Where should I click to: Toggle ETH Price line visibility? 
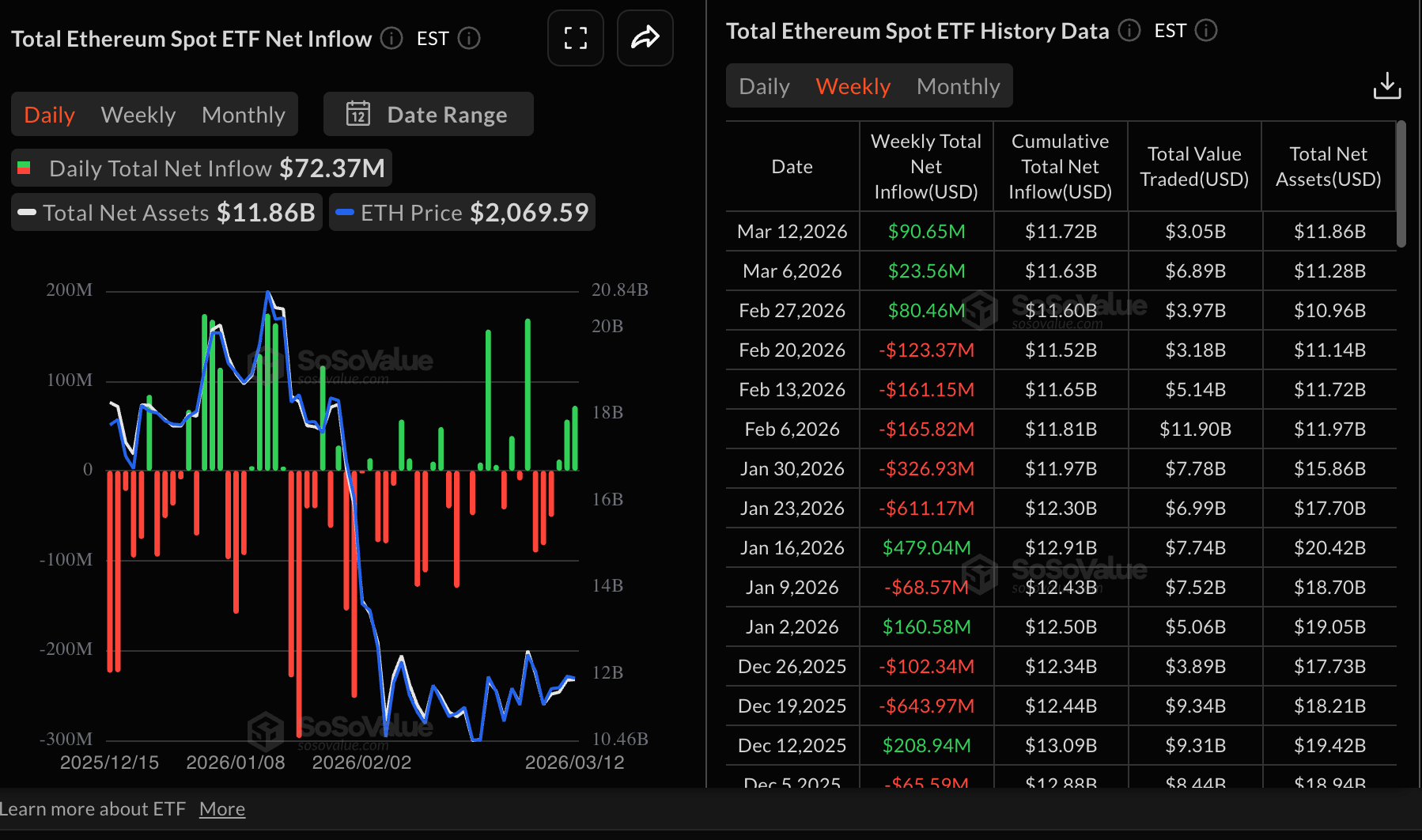pyautogui.click(x=462, y=212)
